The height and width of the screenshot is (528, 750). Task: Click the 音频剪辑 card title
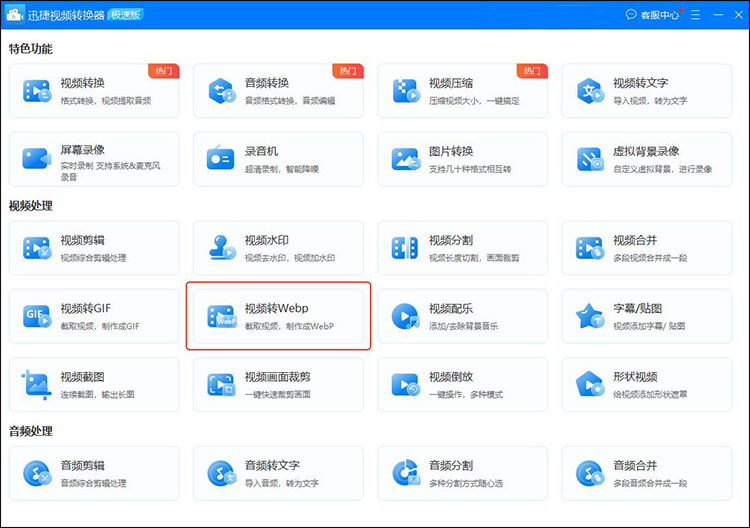click(82, 465)
